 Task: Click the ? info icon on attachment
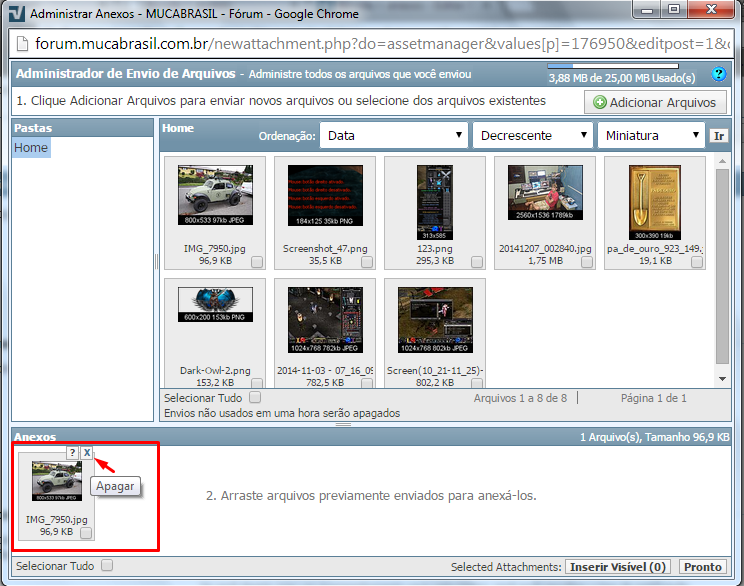[x=72, y=453]
